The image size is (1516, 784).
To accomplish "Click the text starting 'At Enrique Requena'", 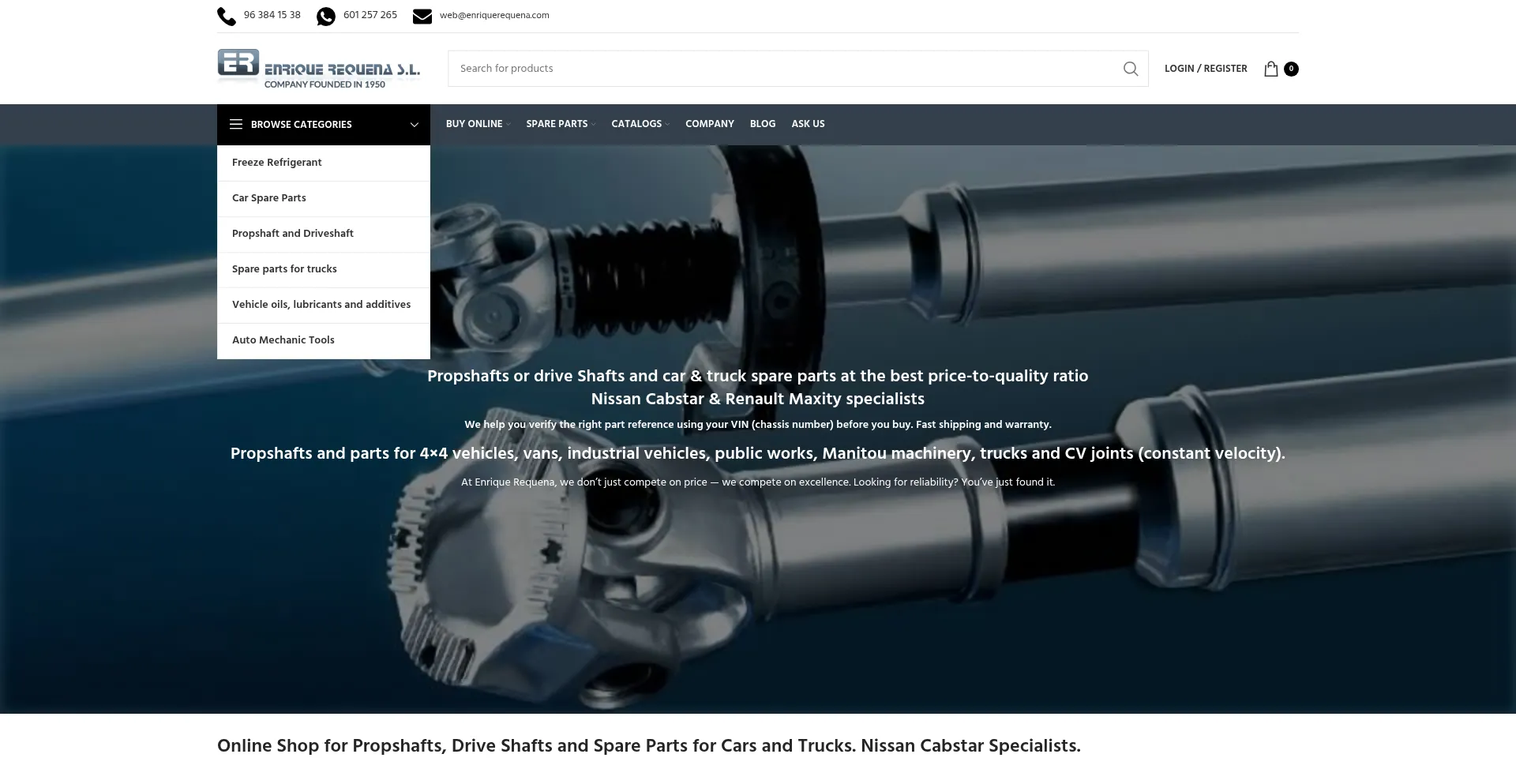I will tap(758, 482).
